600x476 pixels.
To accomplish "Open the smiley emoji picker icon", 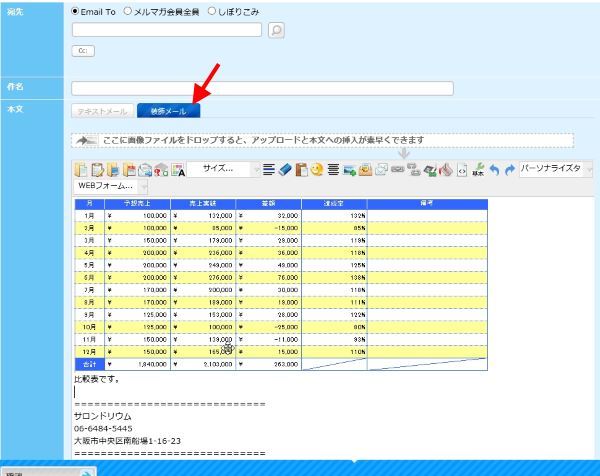I will pos(317,169).
